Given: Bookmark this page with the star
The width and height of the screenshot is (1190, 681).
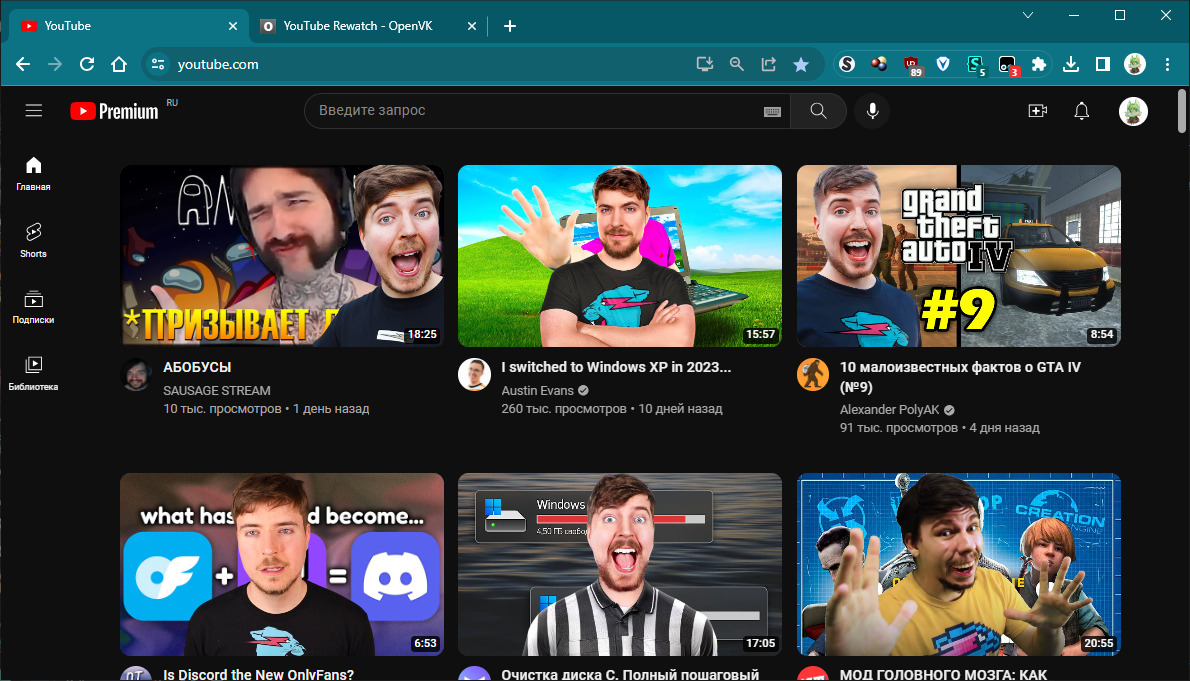Looking at the screenshot, I should click(x=801, y=65).
